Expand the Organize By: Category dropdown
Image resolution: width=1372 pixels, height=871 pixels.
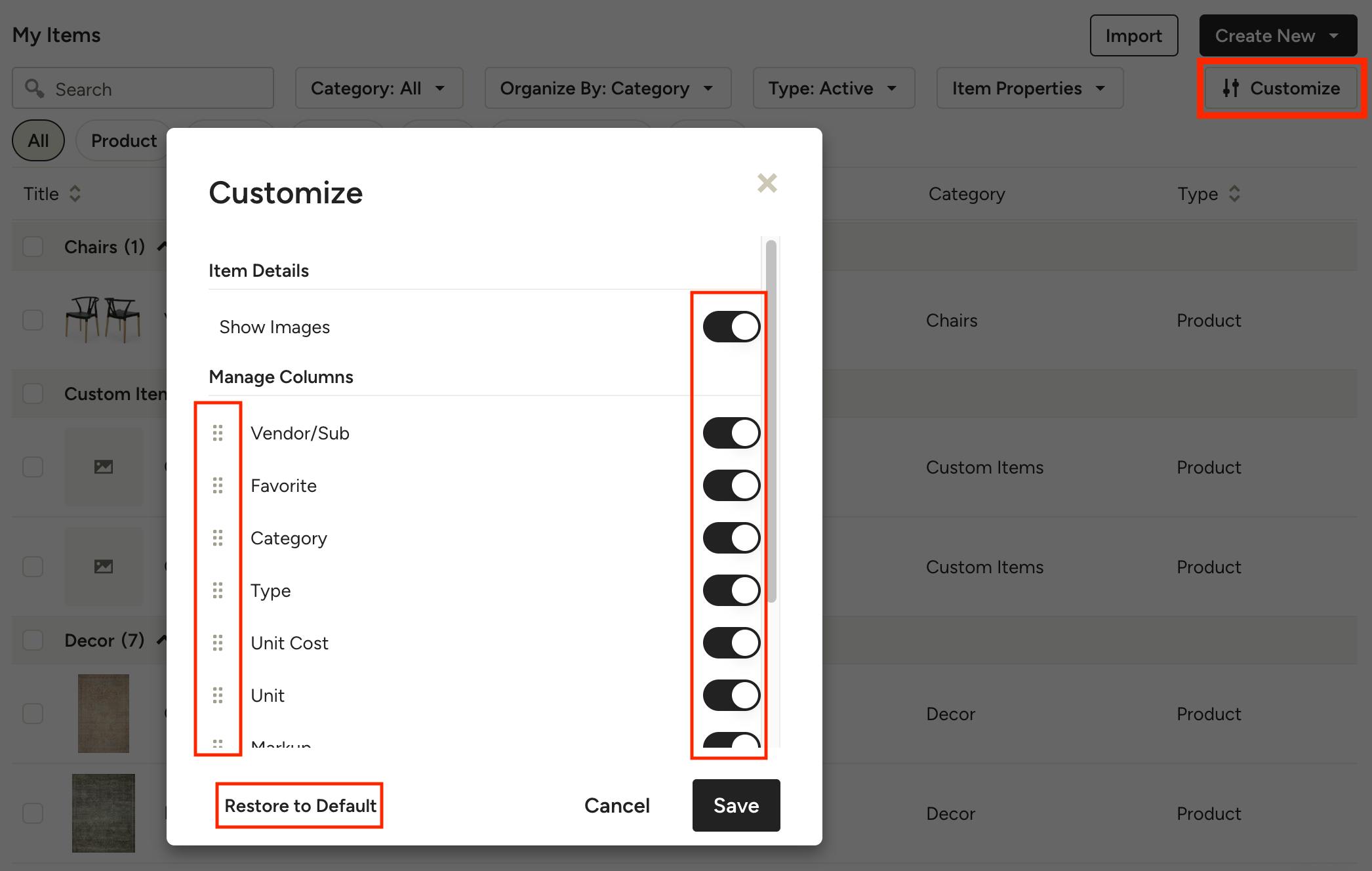click(x=607, y=89)
